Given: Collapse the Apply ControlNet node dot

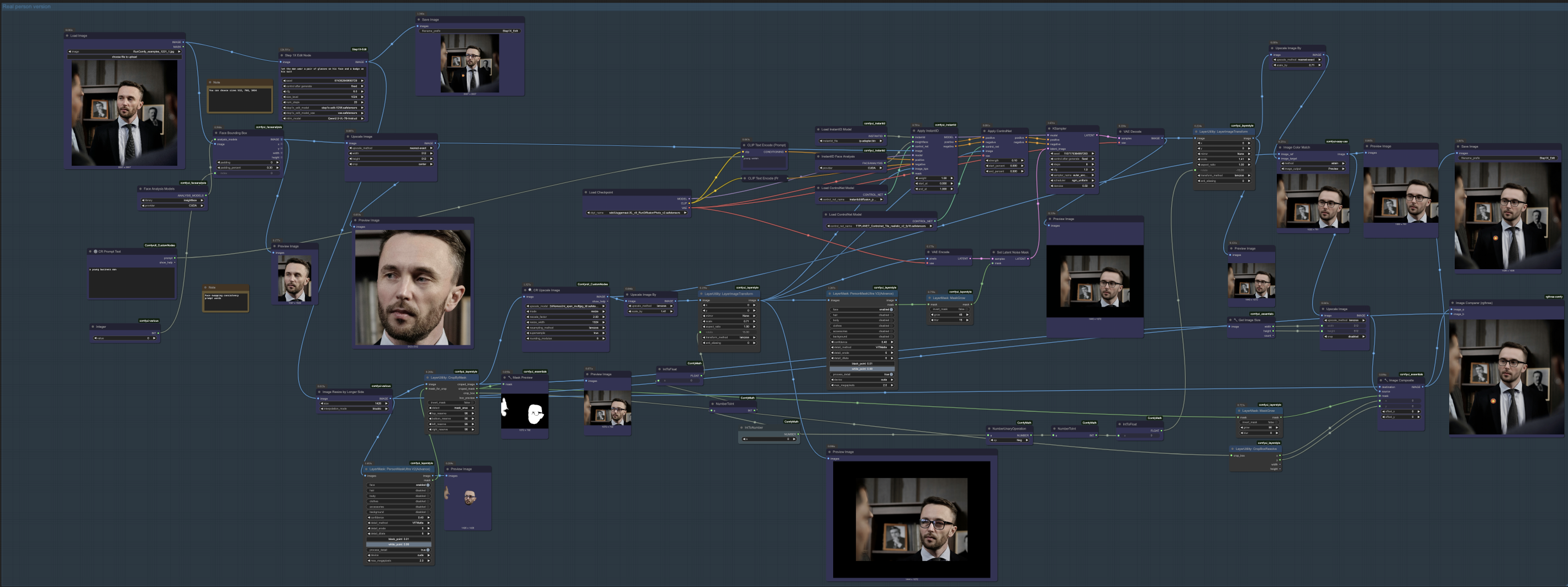Looking at the screenshot, I should (x=984, y=131).
